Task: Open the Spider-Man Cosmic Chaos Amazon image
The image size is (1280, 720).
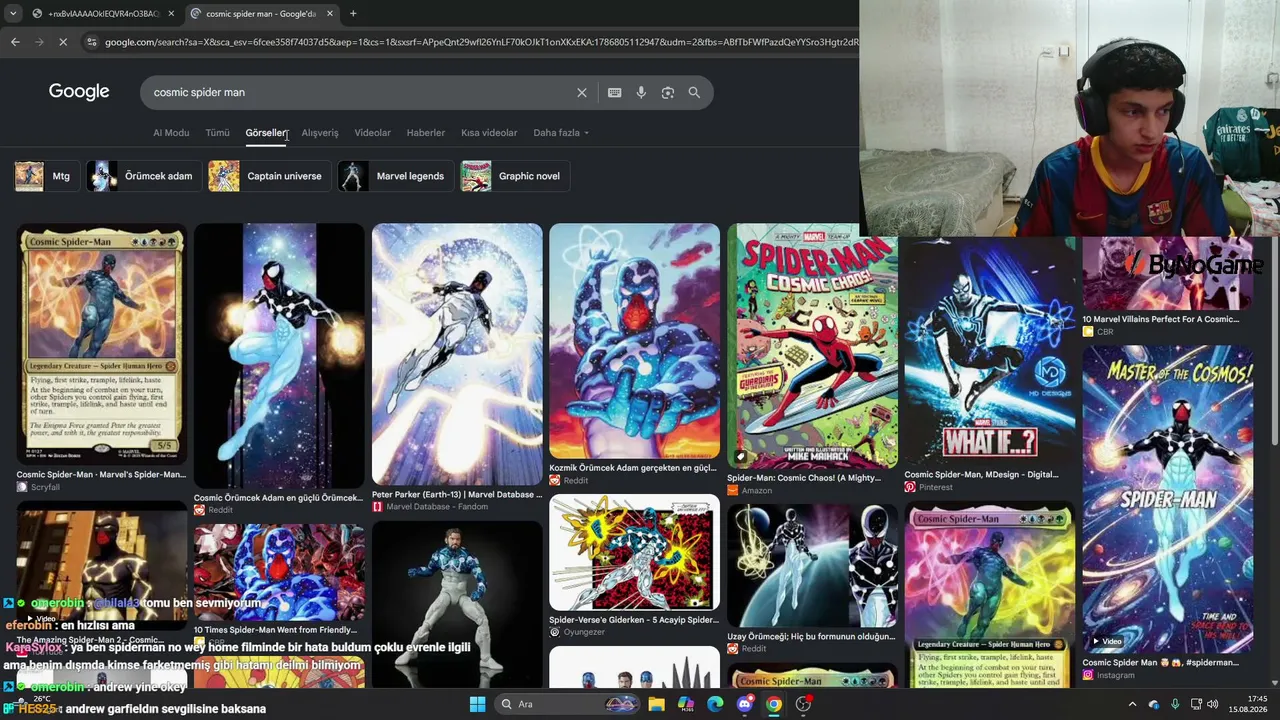Action: [812, 346]
